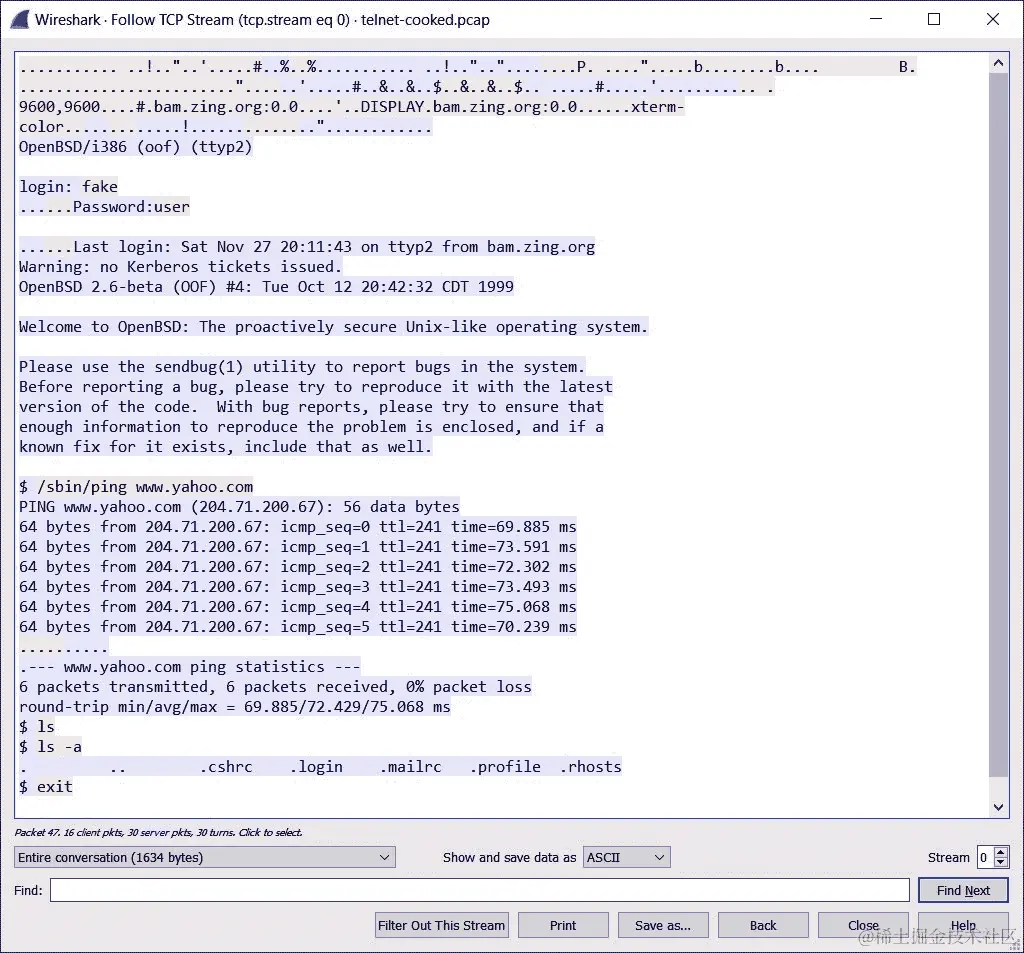Click the '.cshrc' file name

226,767
